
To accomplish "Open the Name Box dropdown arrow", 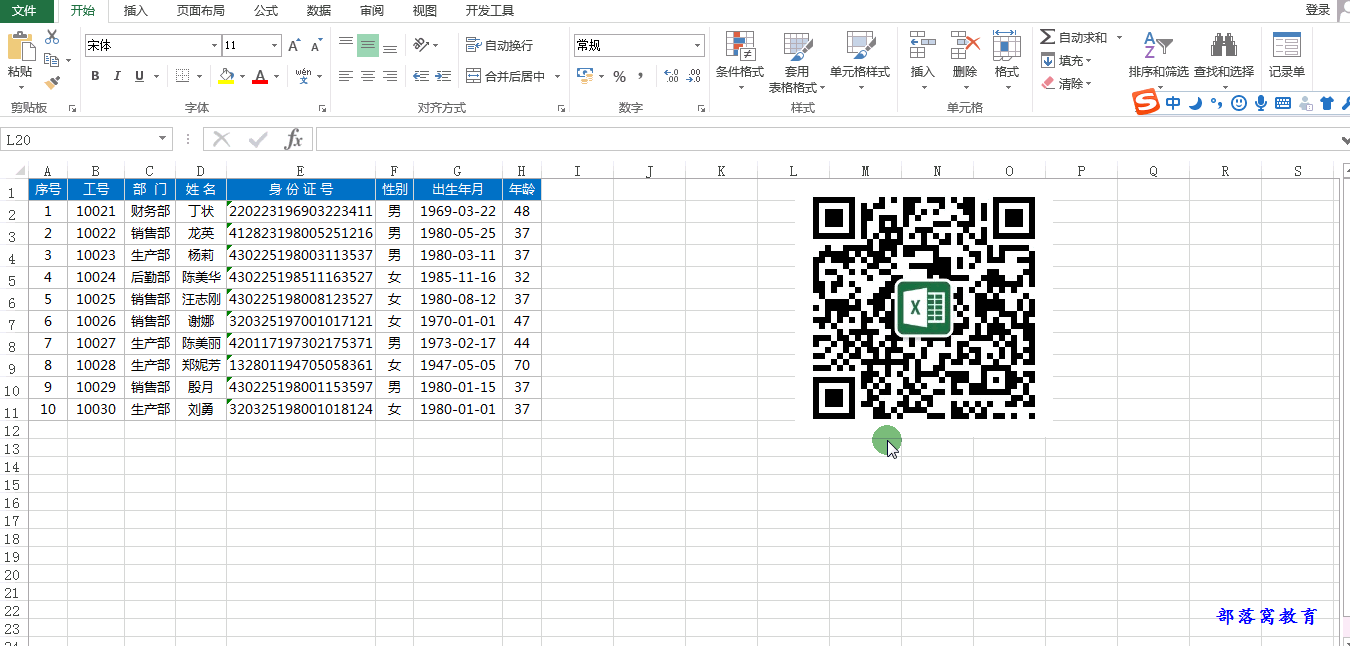I will [x=163, y=139].
